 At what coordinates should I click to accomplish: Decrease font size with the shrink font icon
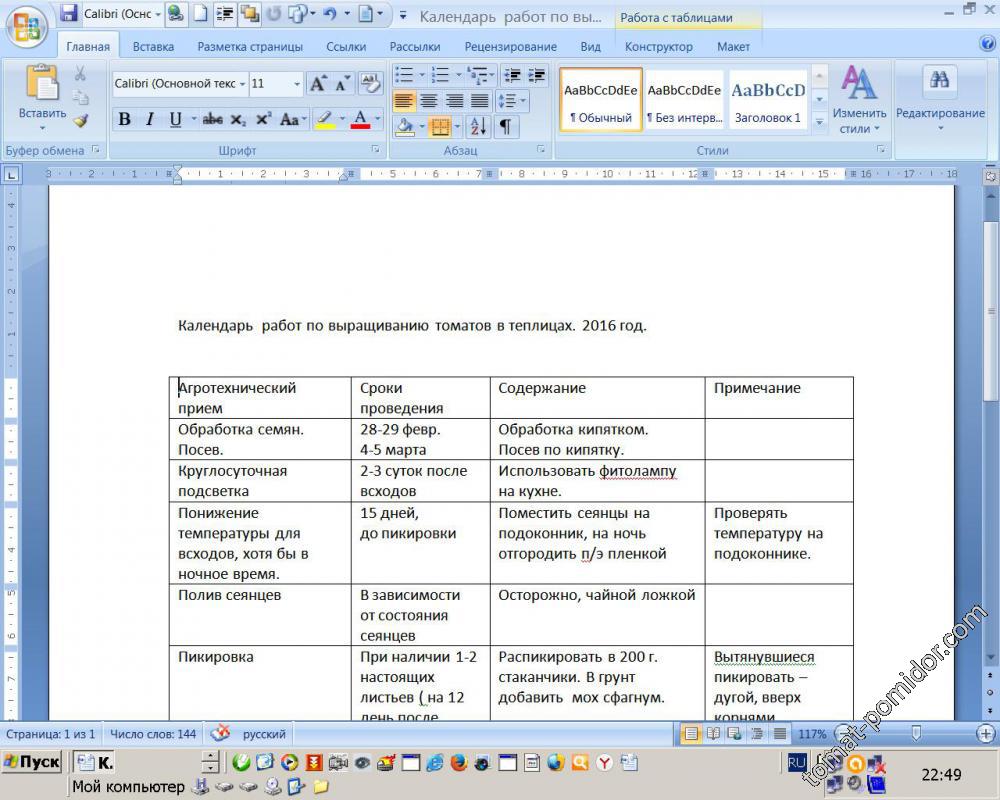click(x=342, y=84)
